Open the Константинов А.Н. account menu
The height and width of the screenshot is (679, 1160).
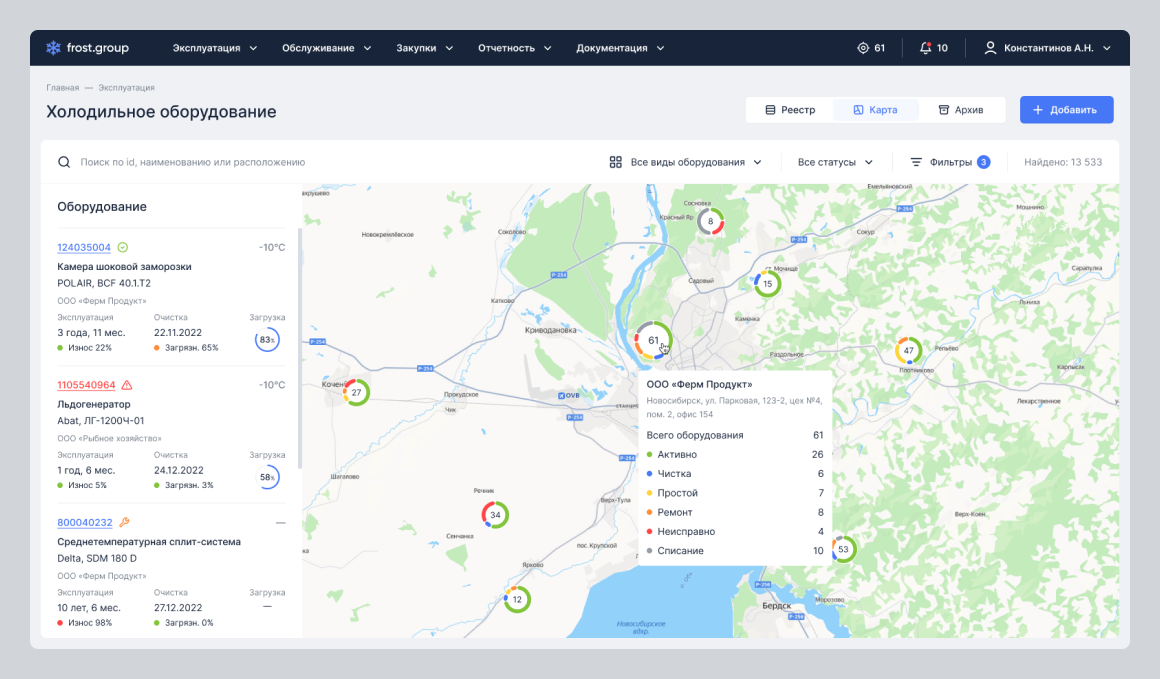click(1047, 48)
